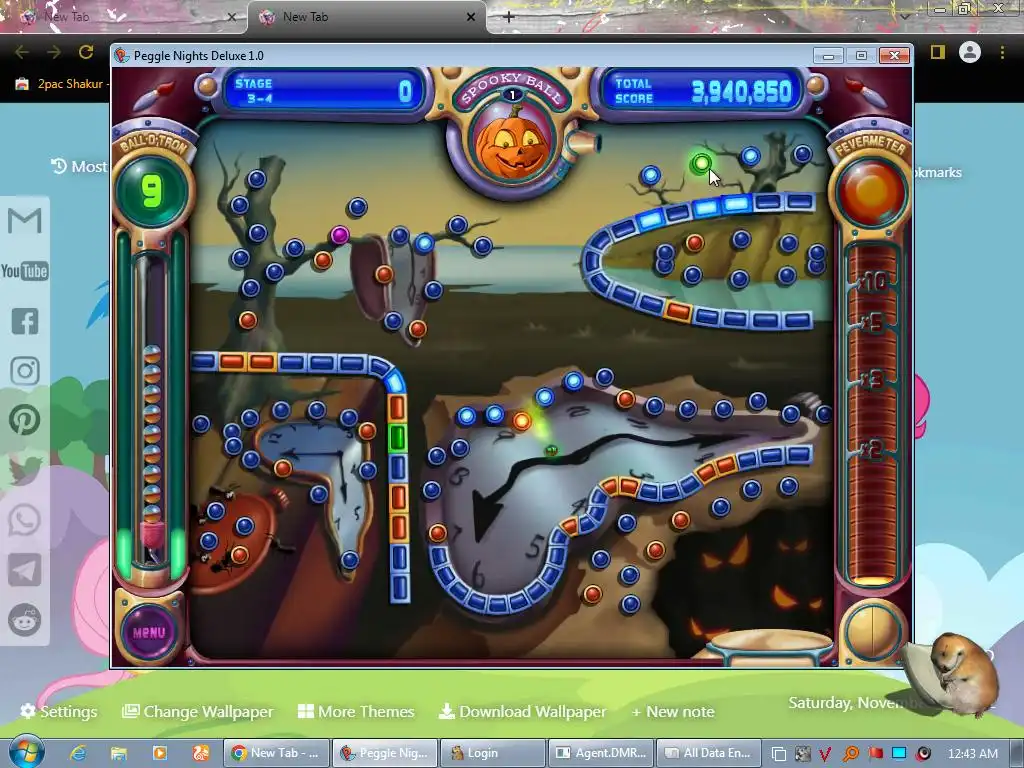Open the YouTube sidebar shortcut

click(x=25, y=270)
